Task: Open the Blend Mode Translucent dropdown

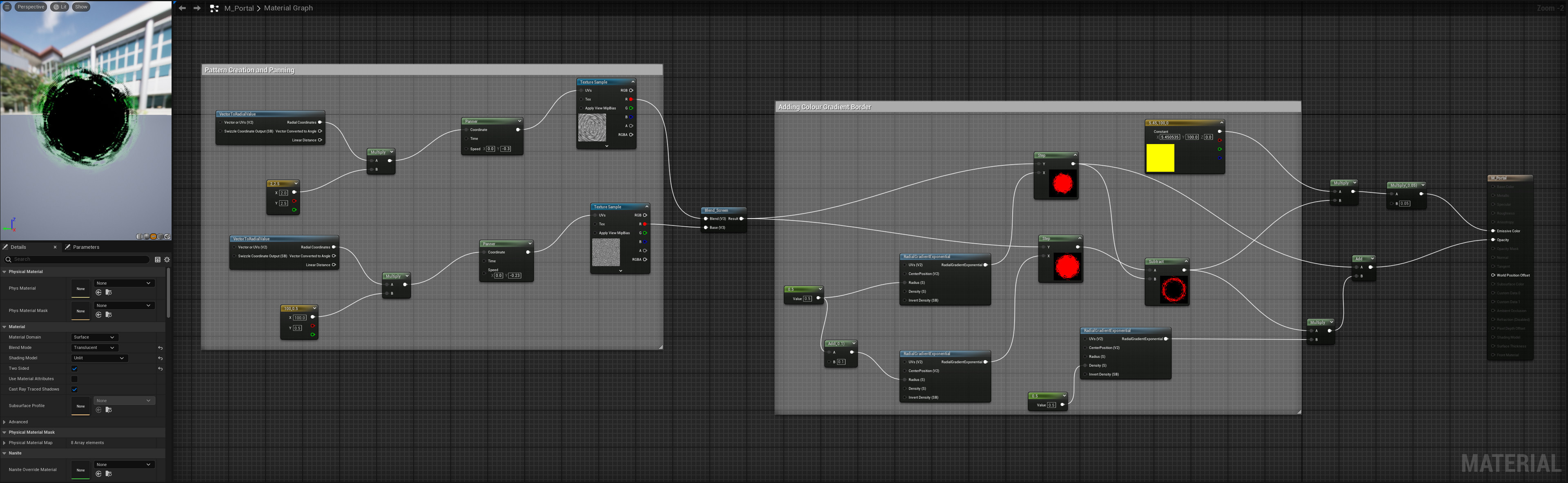Action: point(94,347)
